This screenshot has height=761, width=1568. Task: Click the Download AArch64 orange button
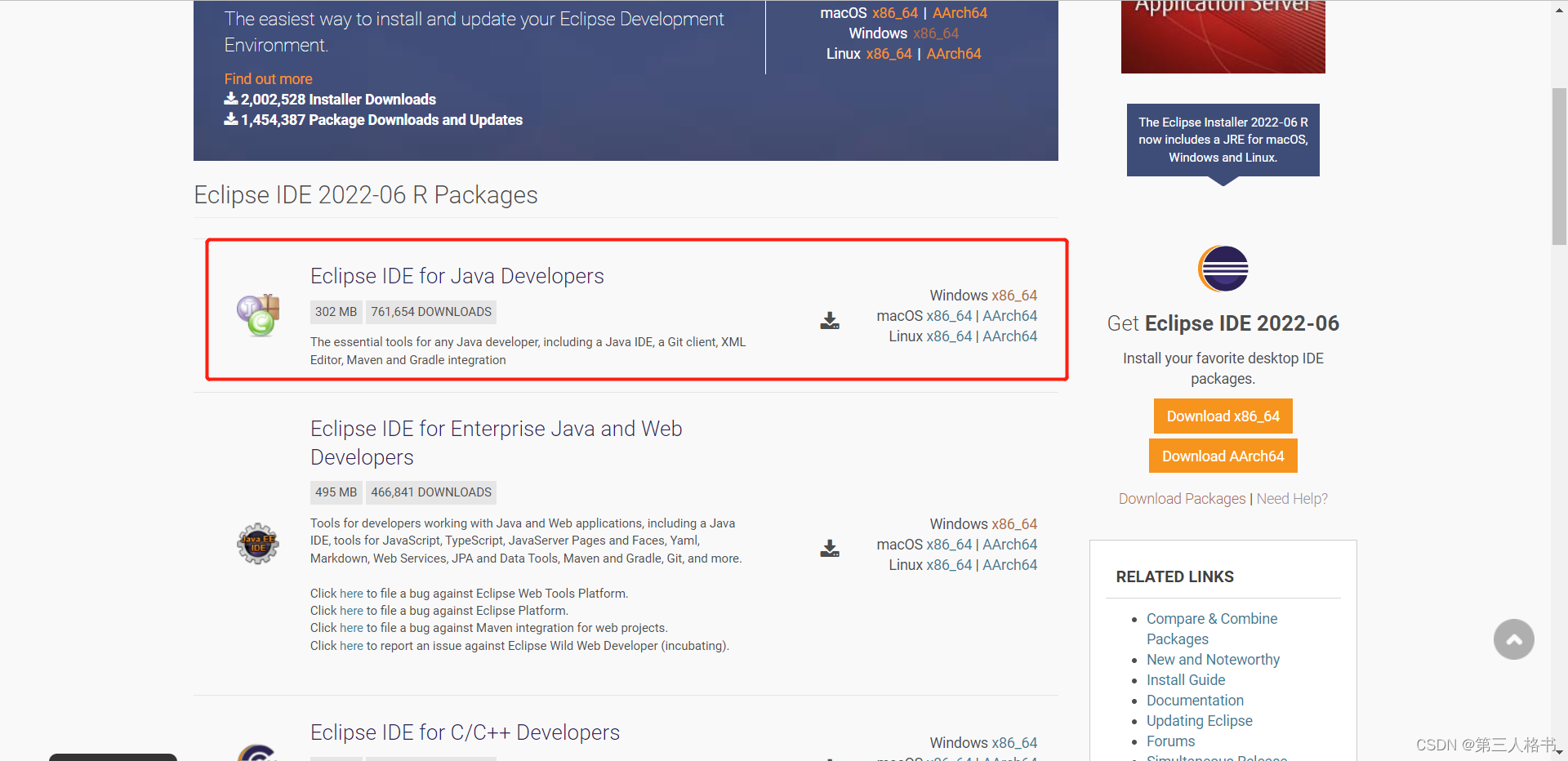[x=1223, y=456]
